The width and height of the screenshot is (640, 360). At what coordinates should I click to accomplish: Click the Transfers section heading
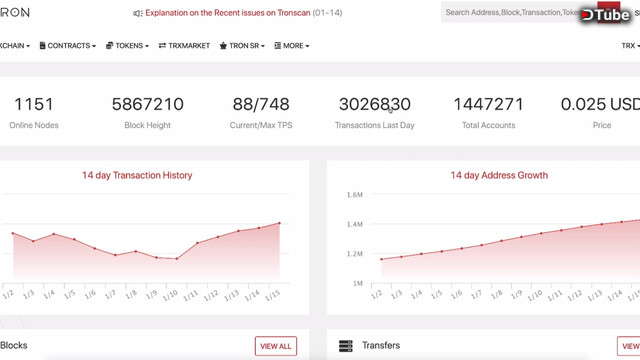click(x=381, y=345)
